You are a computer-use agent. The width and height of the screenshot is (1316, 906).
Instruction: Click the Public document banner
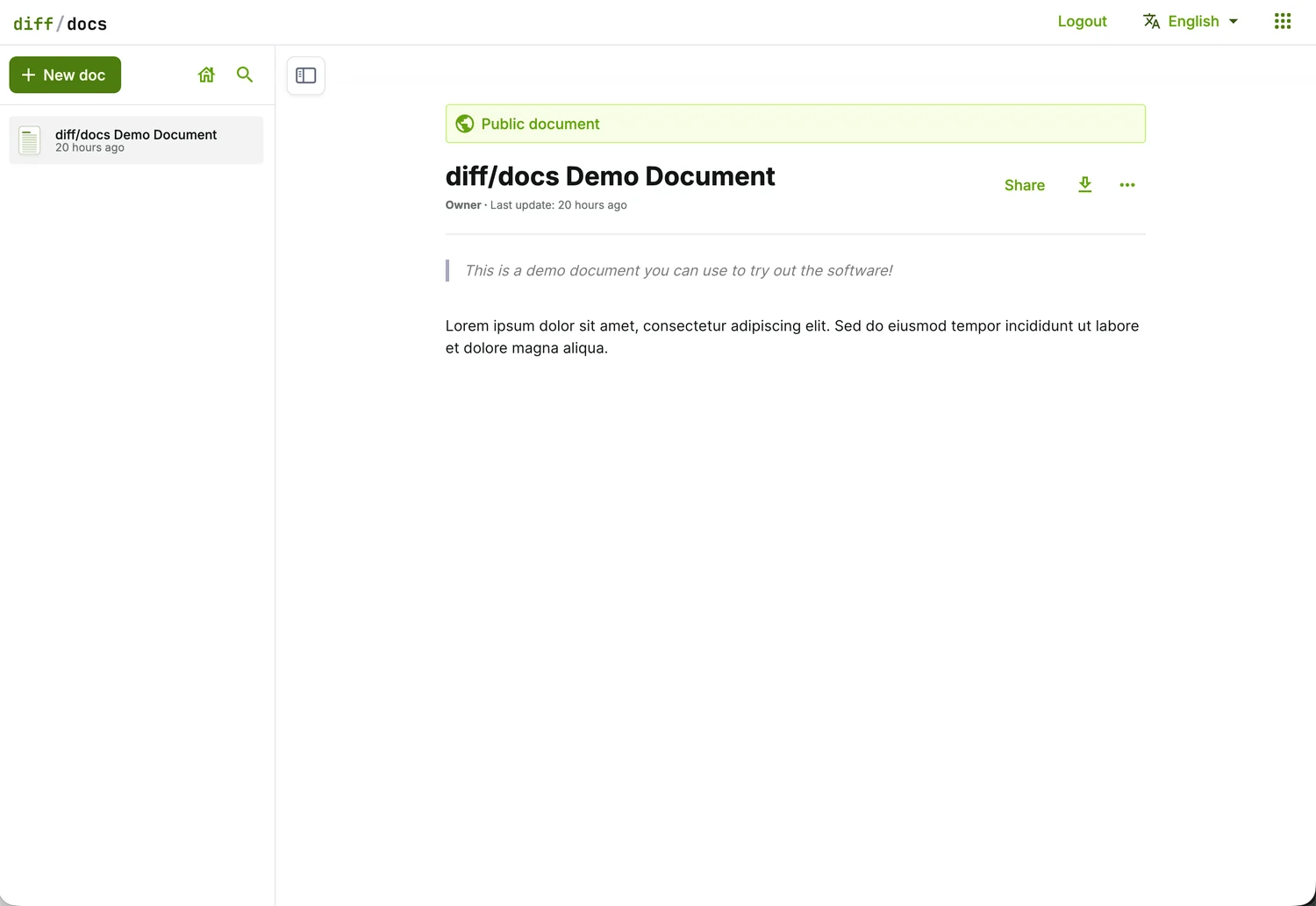coord(795,124)
